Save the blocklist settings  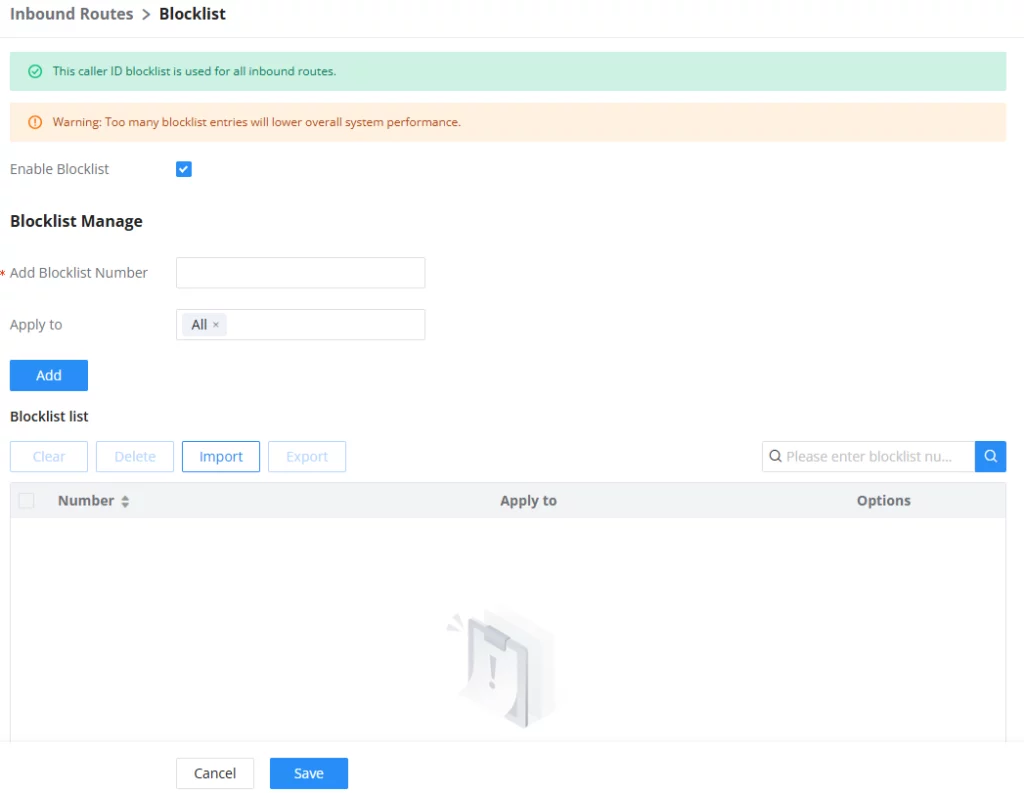(x=309, y=773)
